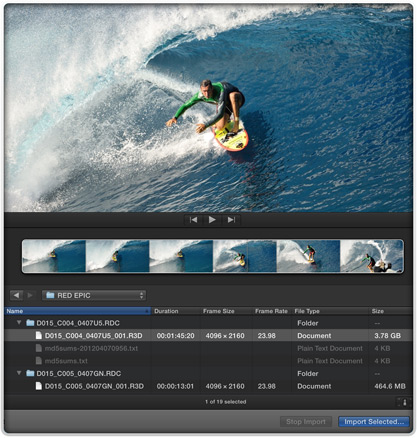Open the RED EPIC folder dropdown
Screen dimensions: 417x438
coord(94,295)
